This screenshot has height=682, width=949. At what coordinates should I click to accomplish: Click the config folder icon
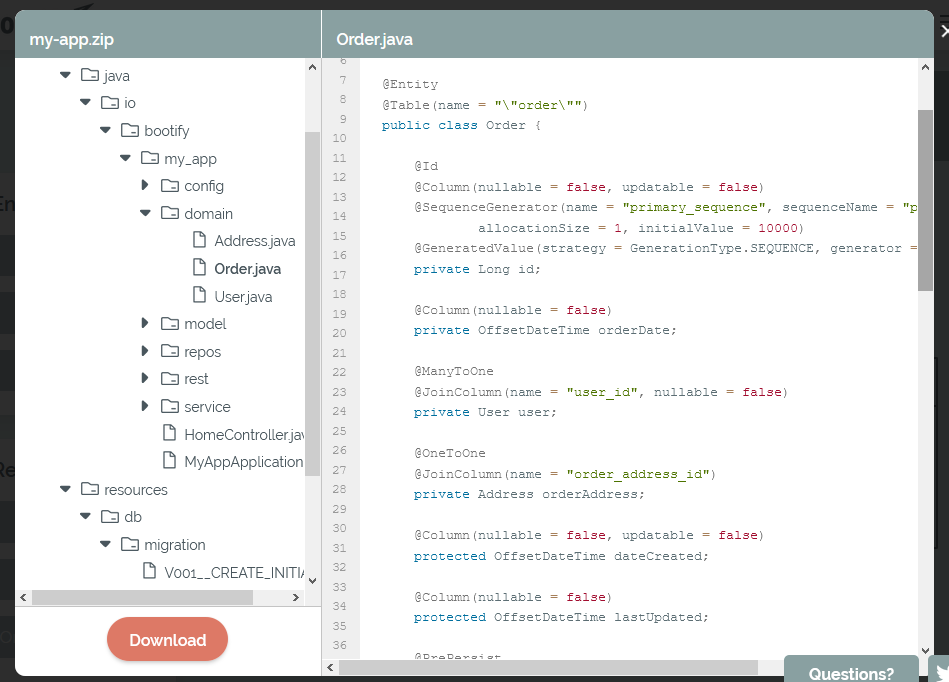tap(170, 186)
